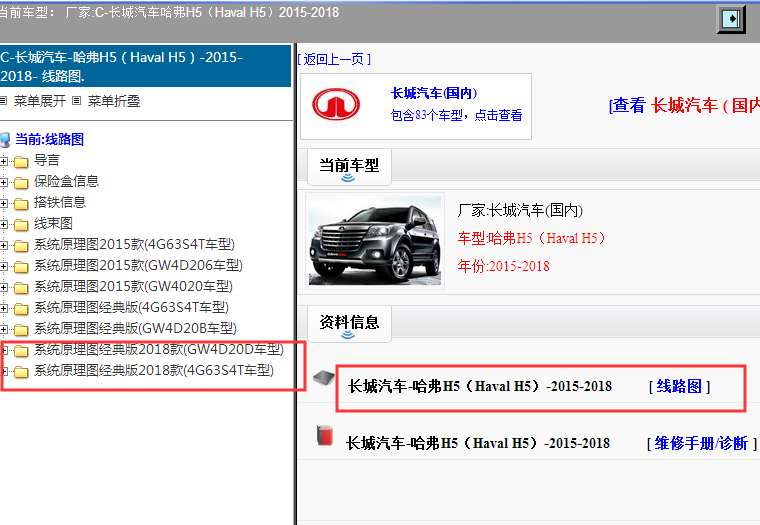Viewport: 760px width, 525px height.
Task: Click the 当前:线路图 computer icon
Action: pyautogui.click(x=5, y=140)
